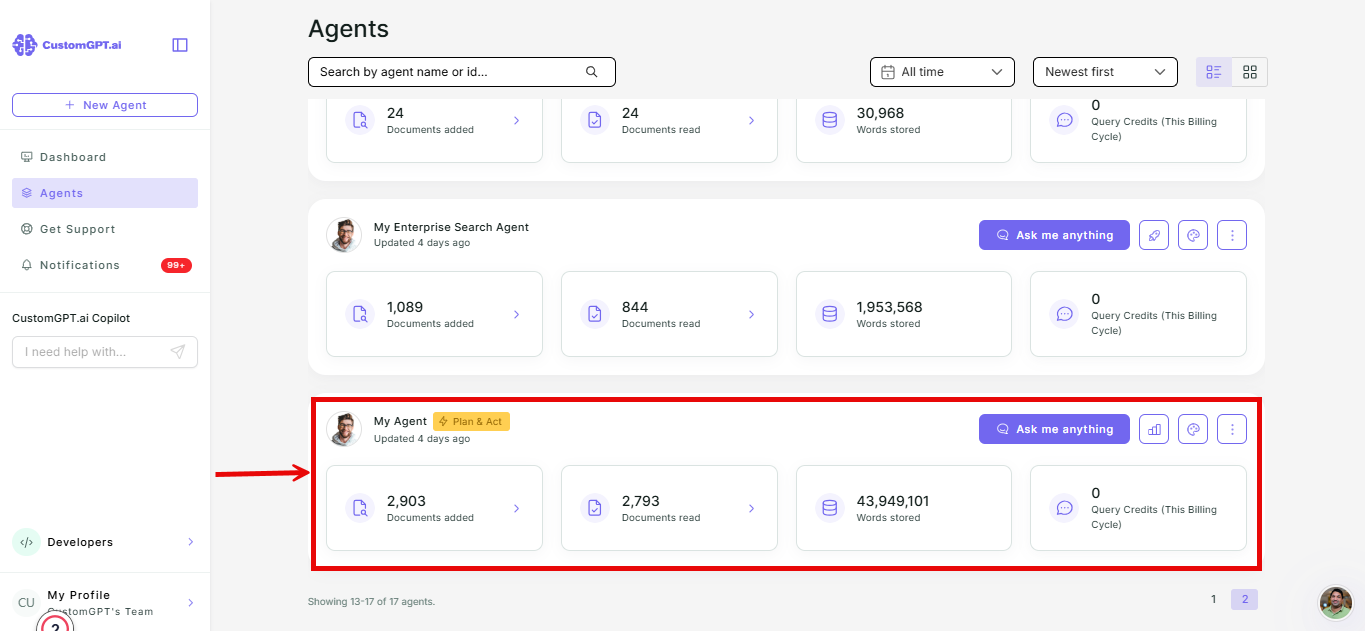Open the three-dot menu for My Agent
The width and height of the screenshot is (1365, 631).
[1232, 429]
